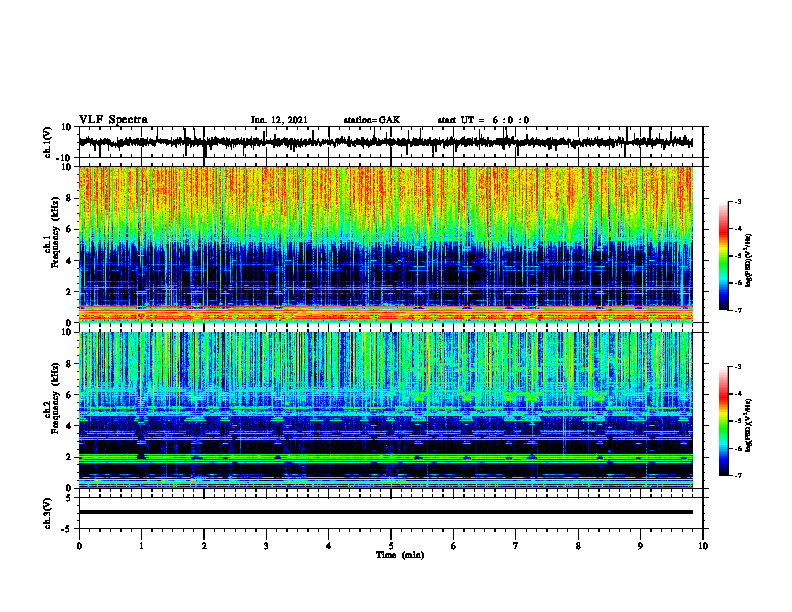
Task: Select the date text "Jan. 12, 2021"
Action: click(x=279, y=120)
